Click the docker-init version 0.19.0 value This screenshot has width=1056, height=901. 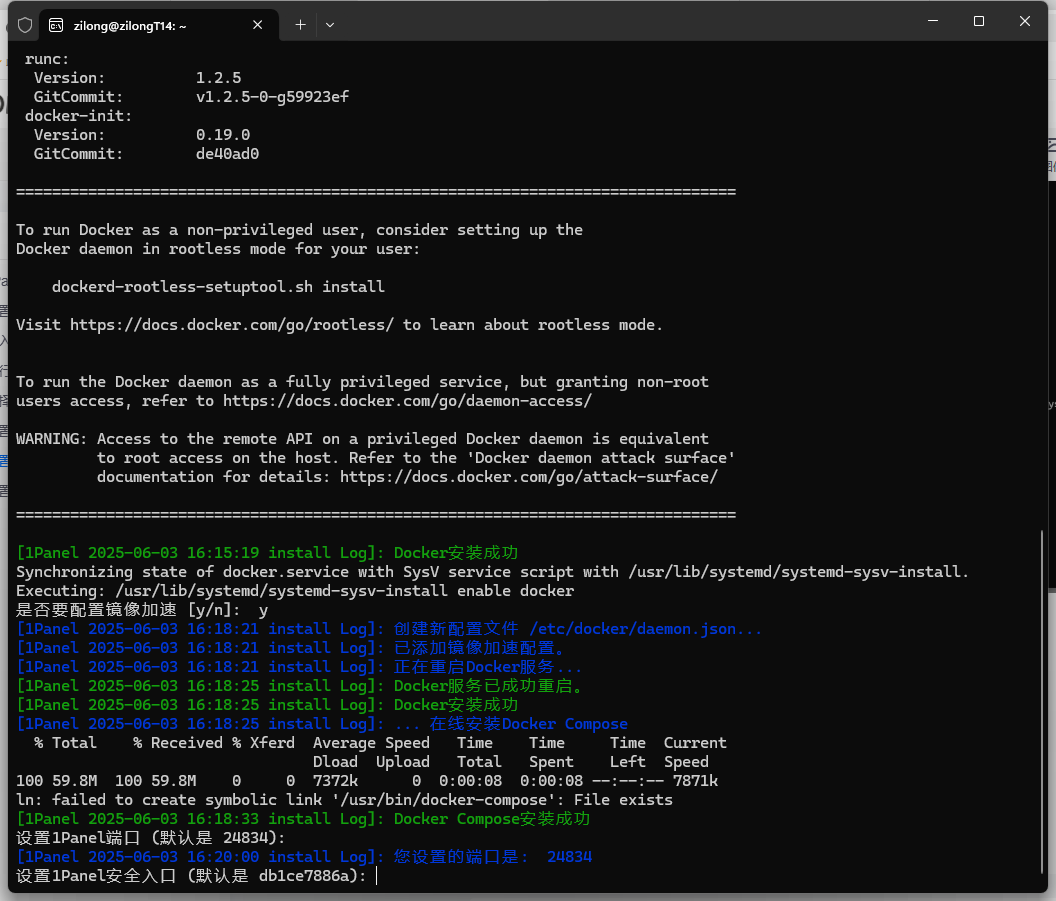pos(223,135)
